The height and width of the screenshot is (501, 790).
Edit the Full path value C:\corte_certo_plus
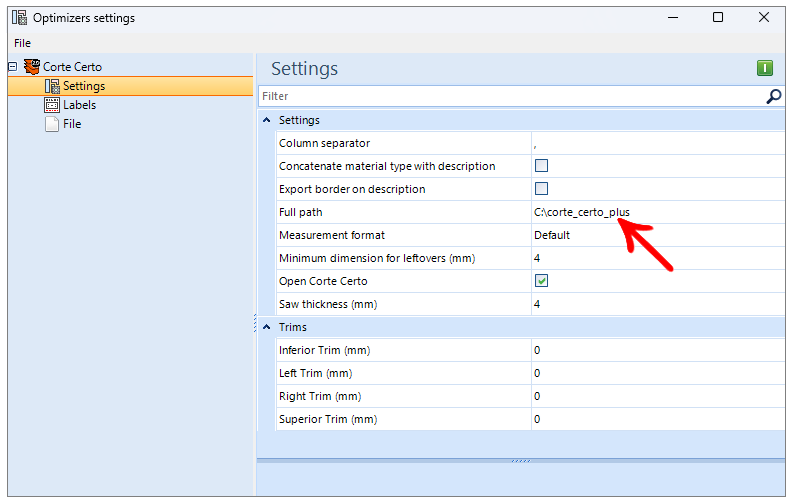(658, 212)
